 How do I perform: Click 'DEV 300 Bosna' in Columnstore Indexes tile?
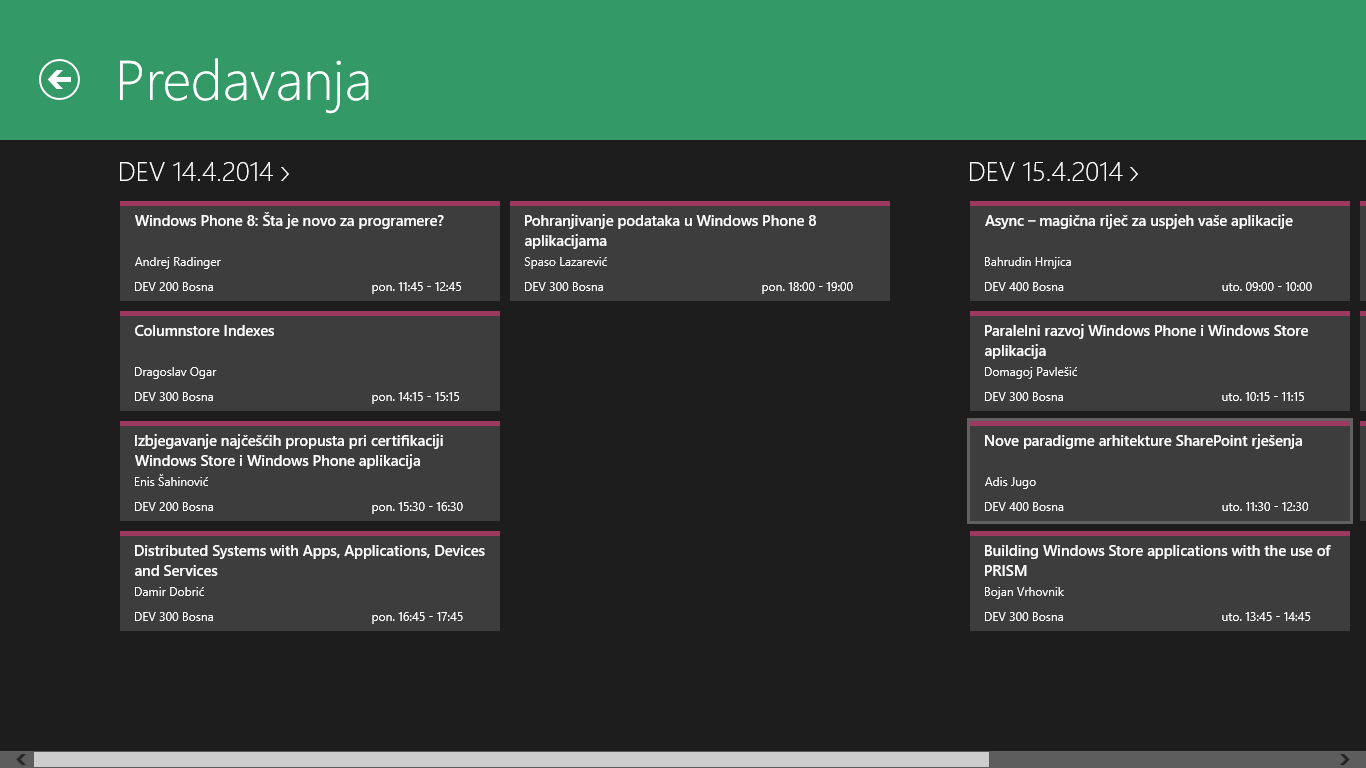[x=174, y=397]
